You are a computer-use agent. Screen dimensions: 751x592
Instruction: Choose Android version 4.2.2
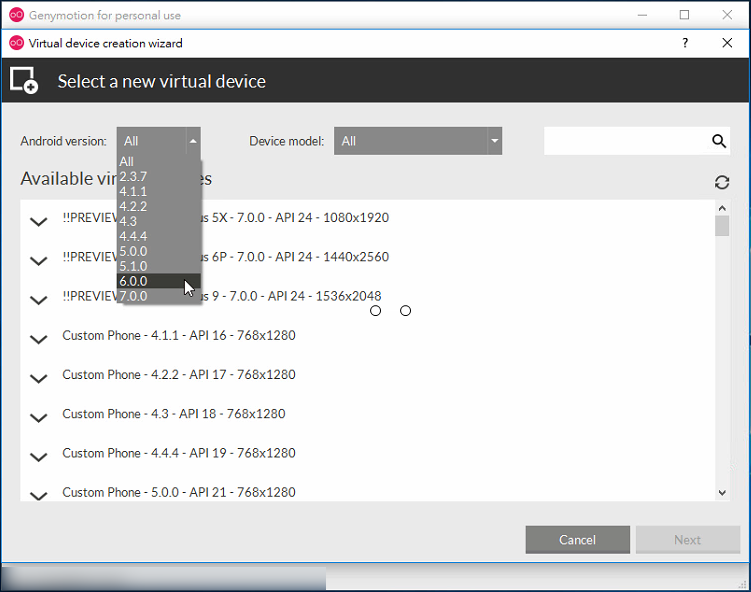[x=159, y=206]
